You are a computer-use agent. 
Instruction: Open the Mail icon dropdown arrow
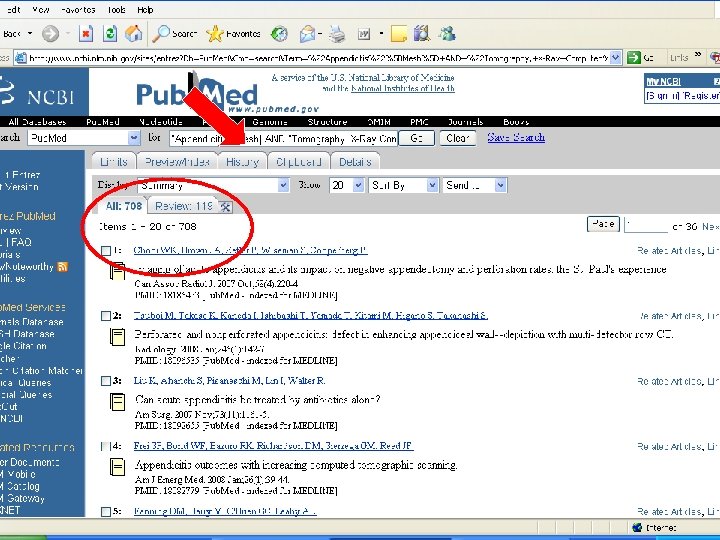click(320, 34)
